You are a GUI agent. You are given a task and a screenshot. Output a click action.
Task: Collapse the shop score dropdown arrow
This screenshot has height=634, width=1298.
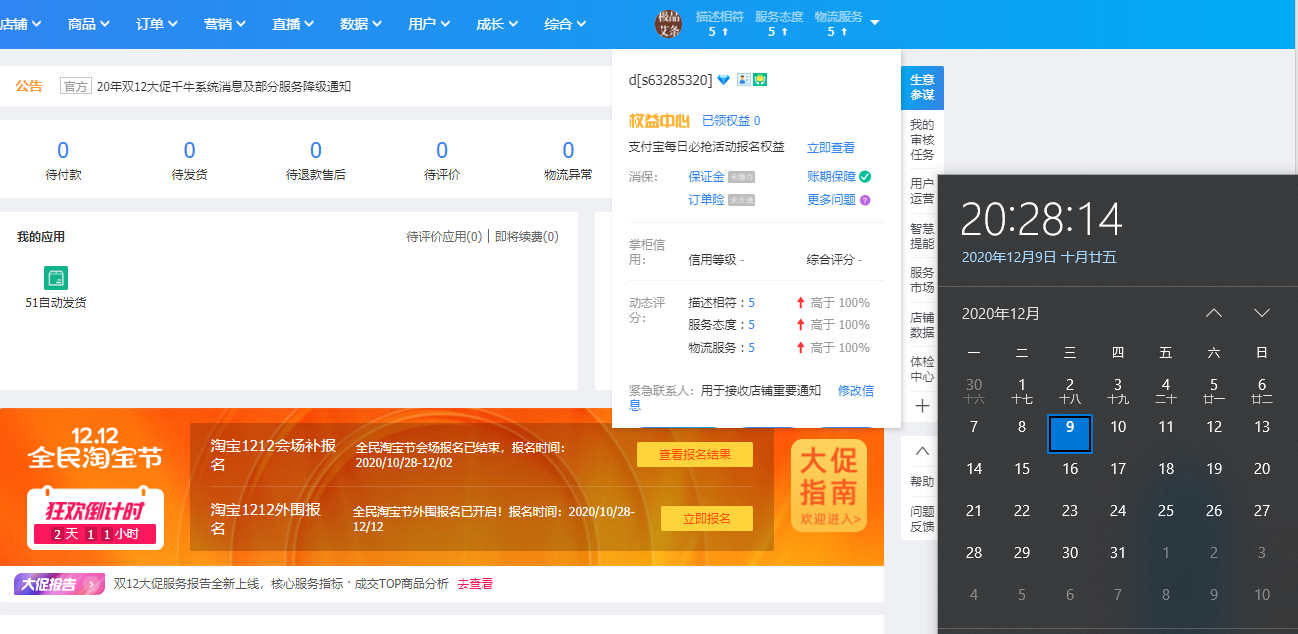pos(875,22)
